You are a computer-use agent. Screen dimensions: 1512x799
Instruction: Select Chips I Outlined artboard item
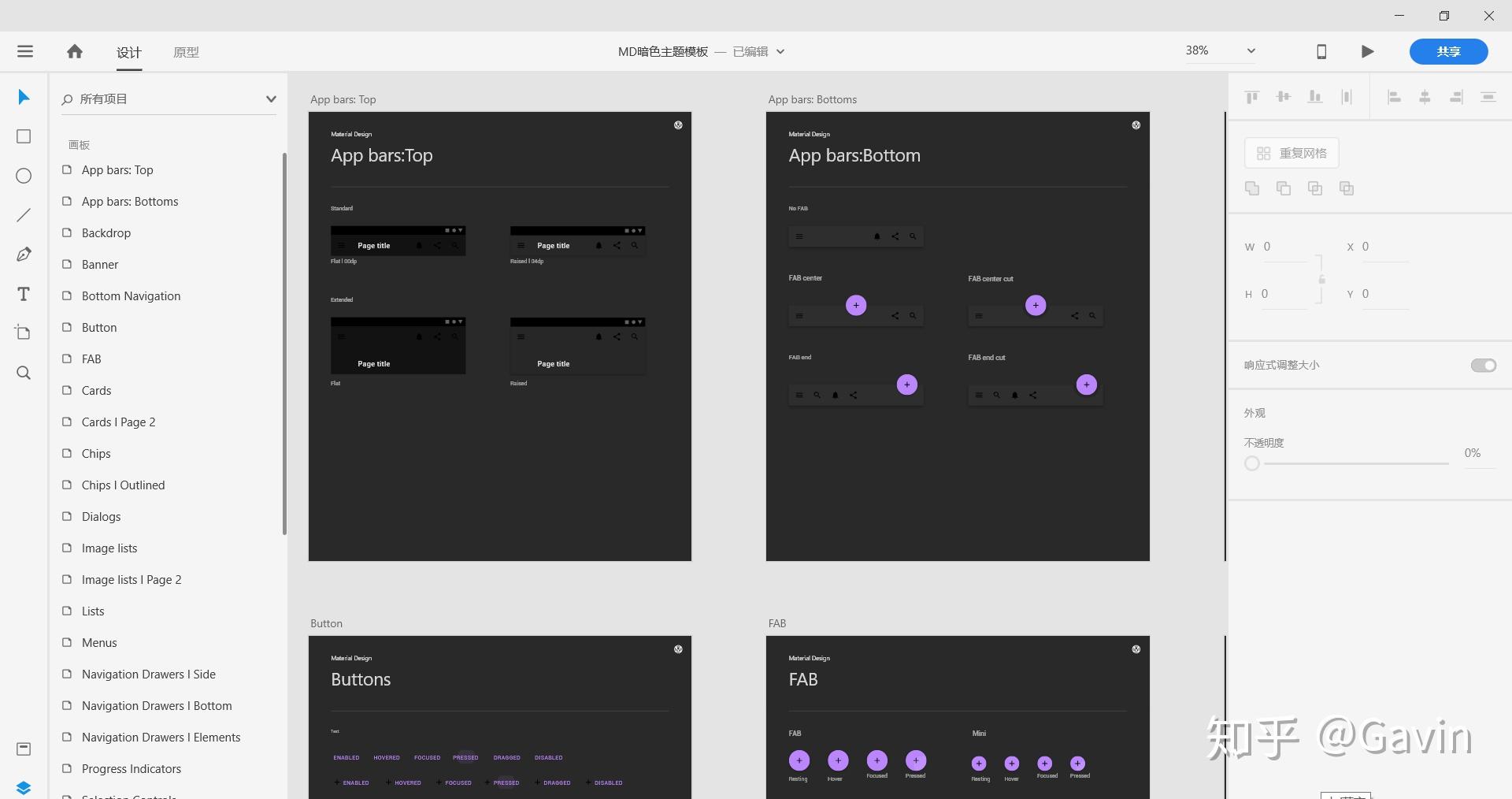pyautogui.click(x=123, y=485)
